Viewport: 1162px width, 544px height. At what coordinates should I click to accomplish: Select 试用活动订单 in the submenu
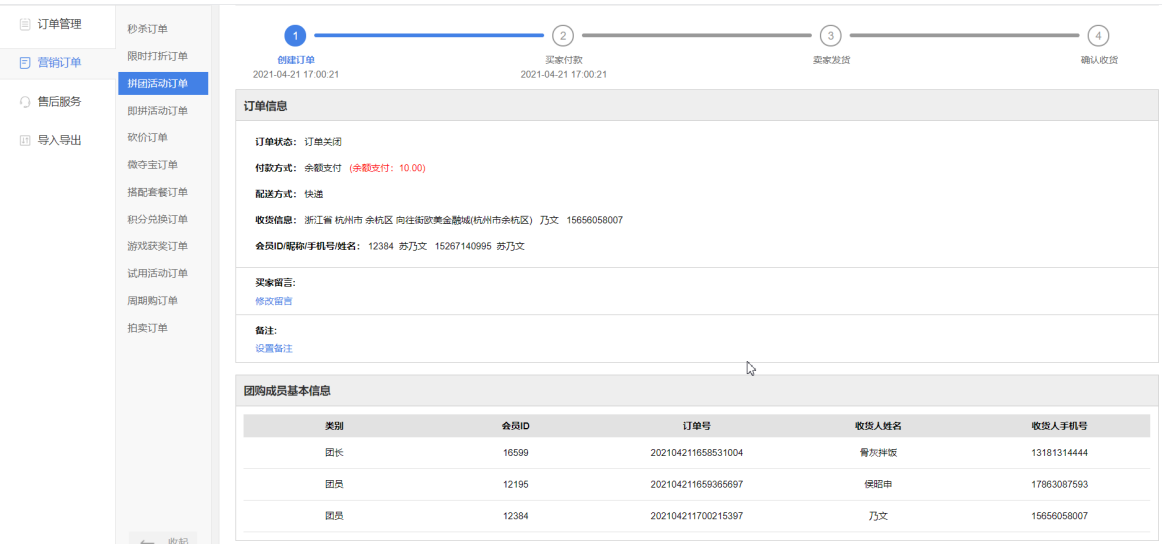[157, 273]
